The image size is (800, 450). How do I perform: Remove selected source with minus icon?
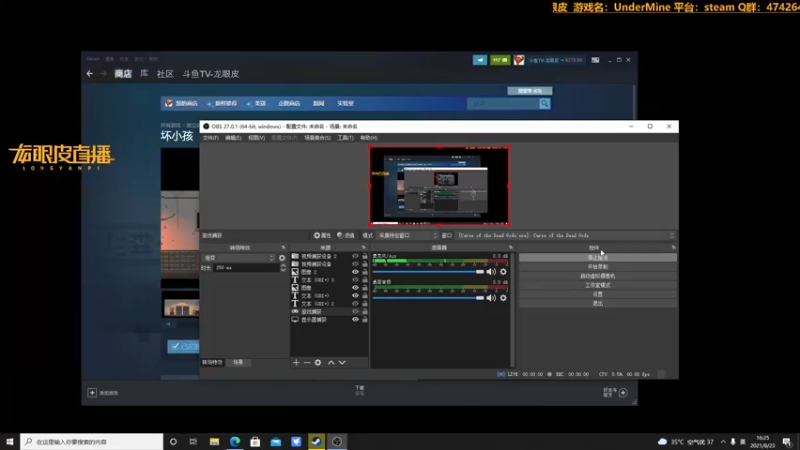[x=307, y=362]
